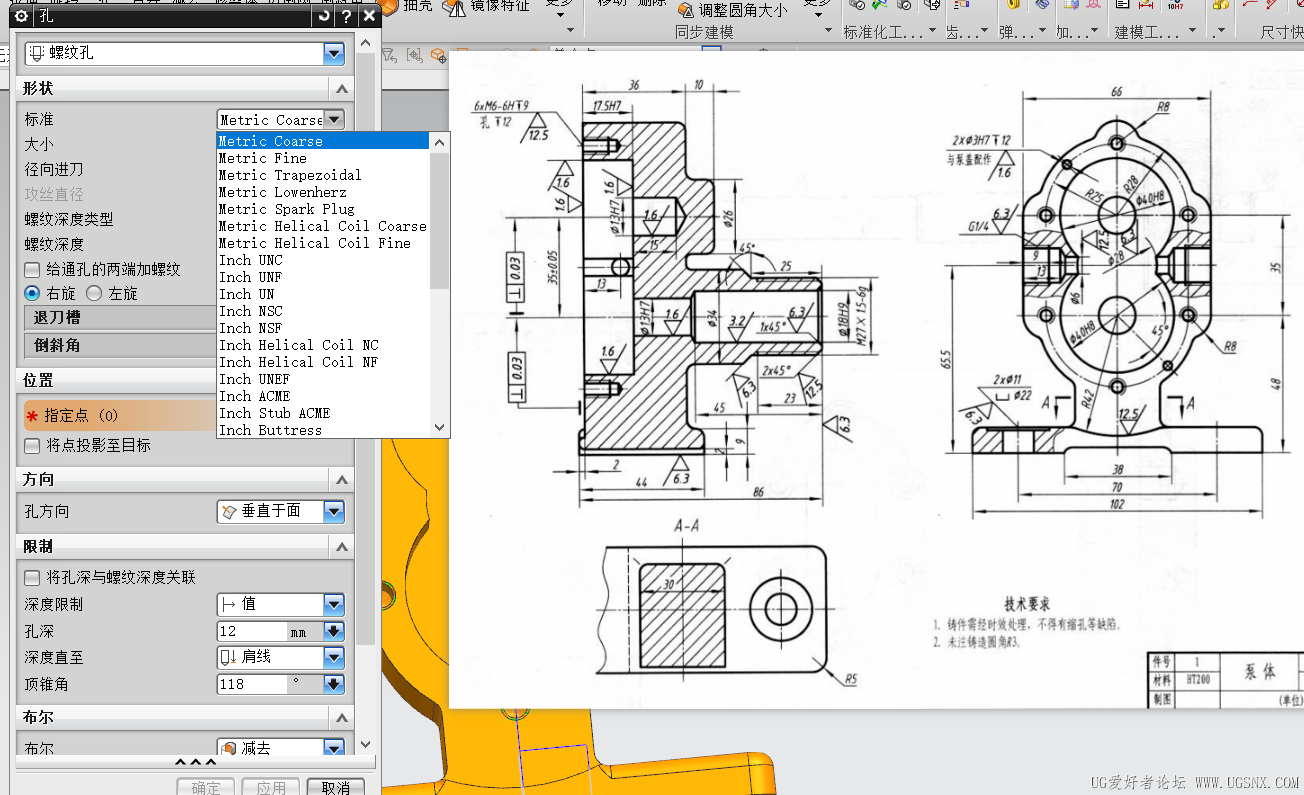
Task: Click the orange cube snap icon under ribbon
Action: point(437,54)
